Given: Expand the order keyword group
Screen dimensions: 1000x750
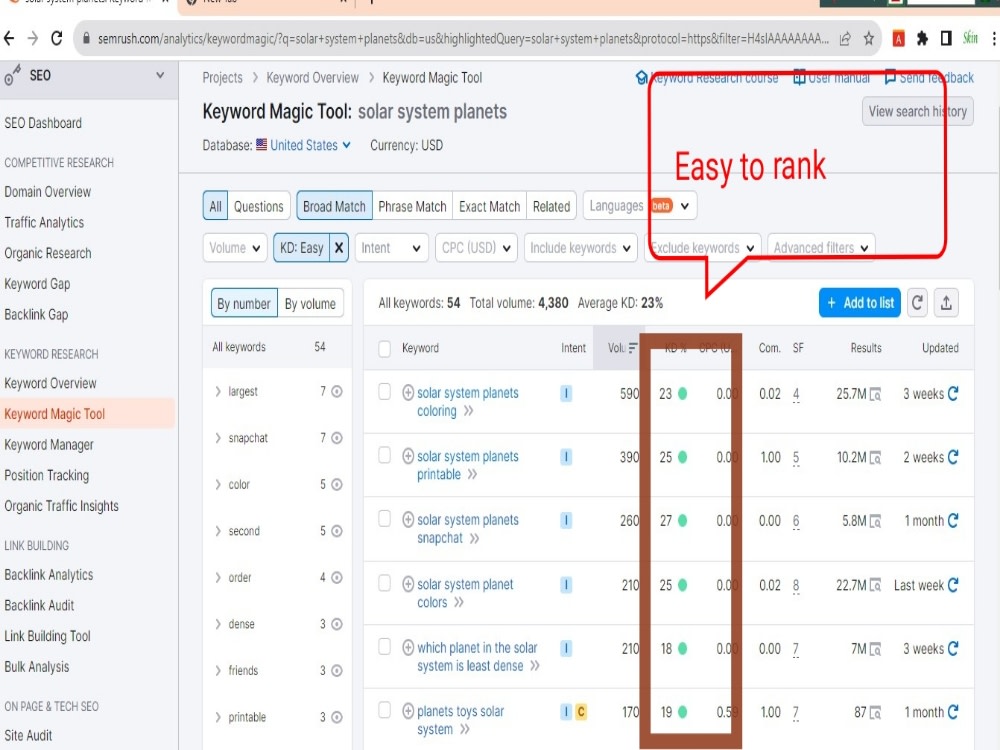Looking at the screenshot, I should click(x=218, y=578).
